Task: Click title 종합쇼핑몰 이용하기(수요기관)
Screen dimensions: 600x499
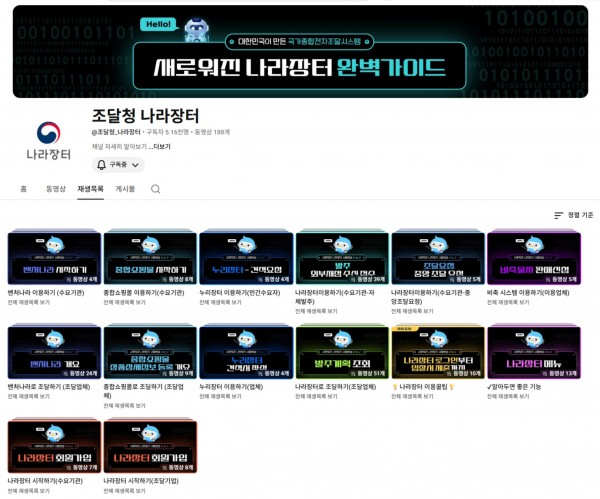Action: pos(144,293)
